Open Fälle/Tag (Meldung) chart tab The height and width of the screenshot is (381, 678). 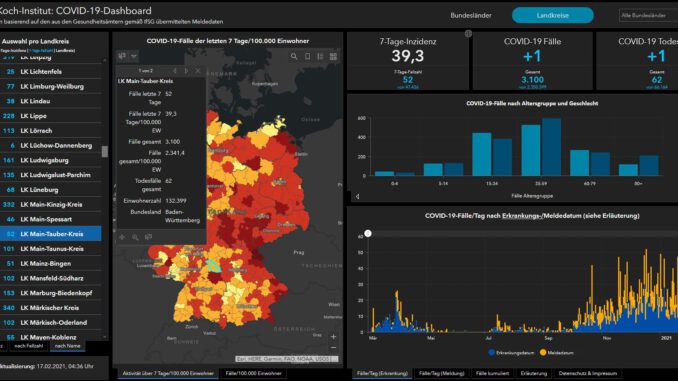[441, 373]
